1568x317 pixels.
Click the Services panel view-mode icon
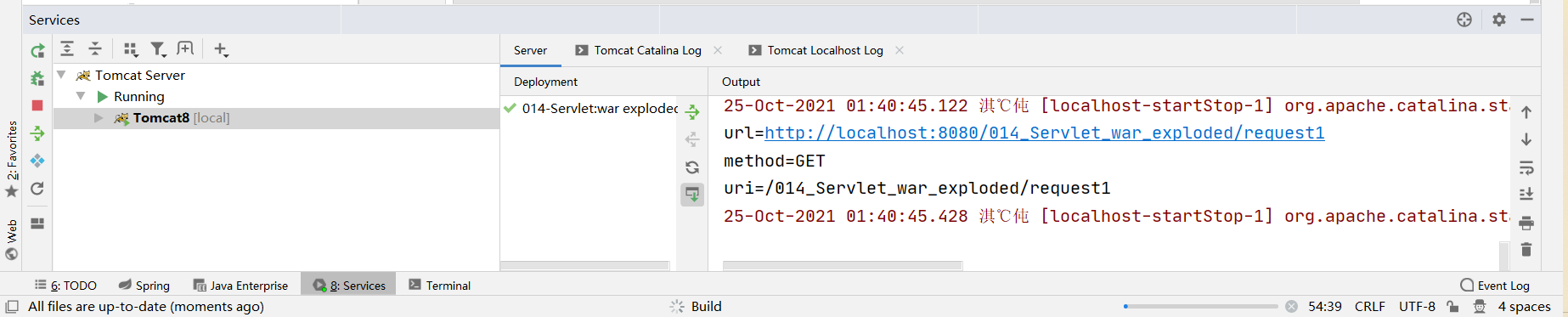pyautogui.click(x=1464, y=20)
